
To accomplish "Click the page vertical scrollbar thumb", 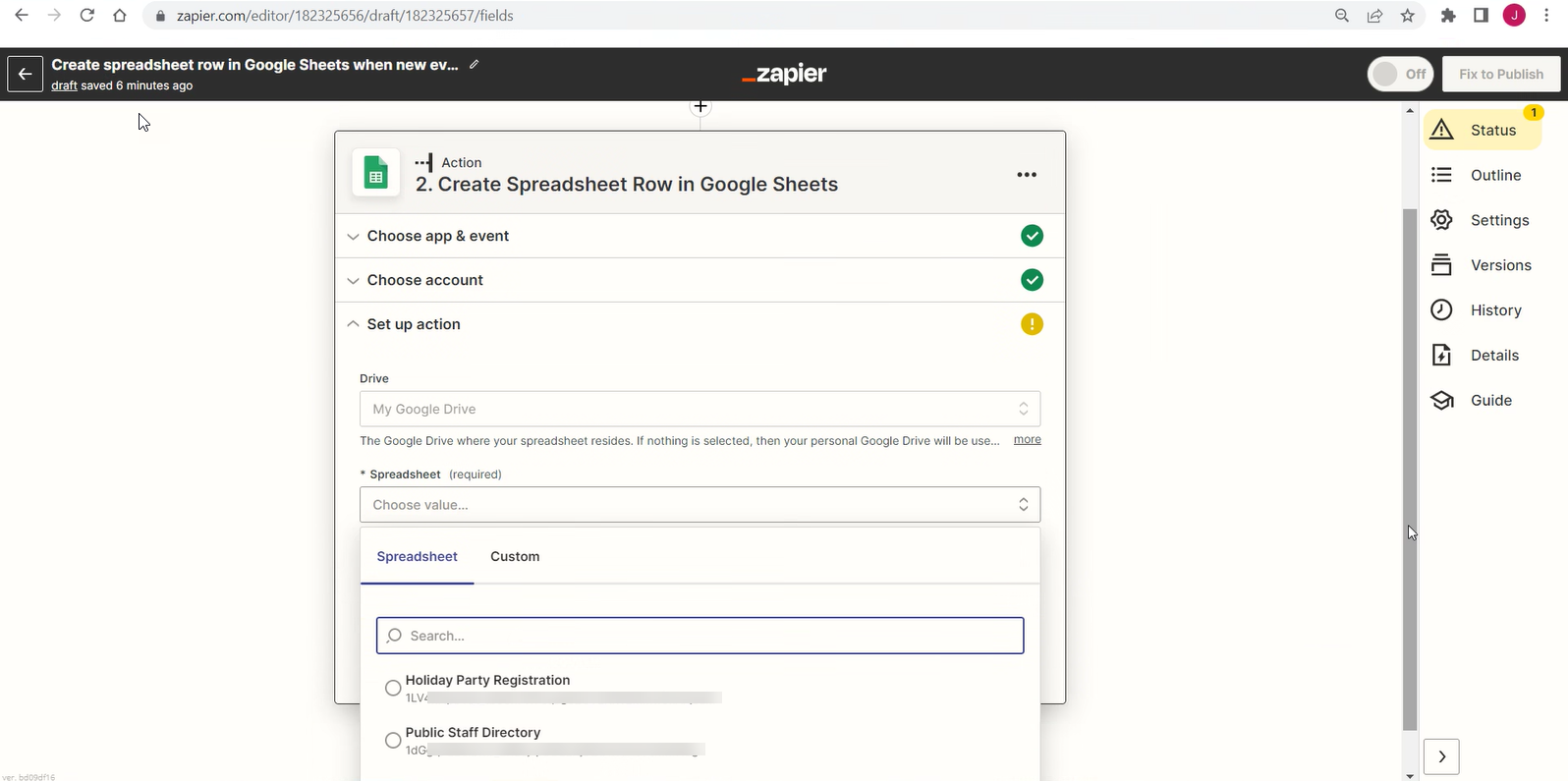I will coord(1410,470).
